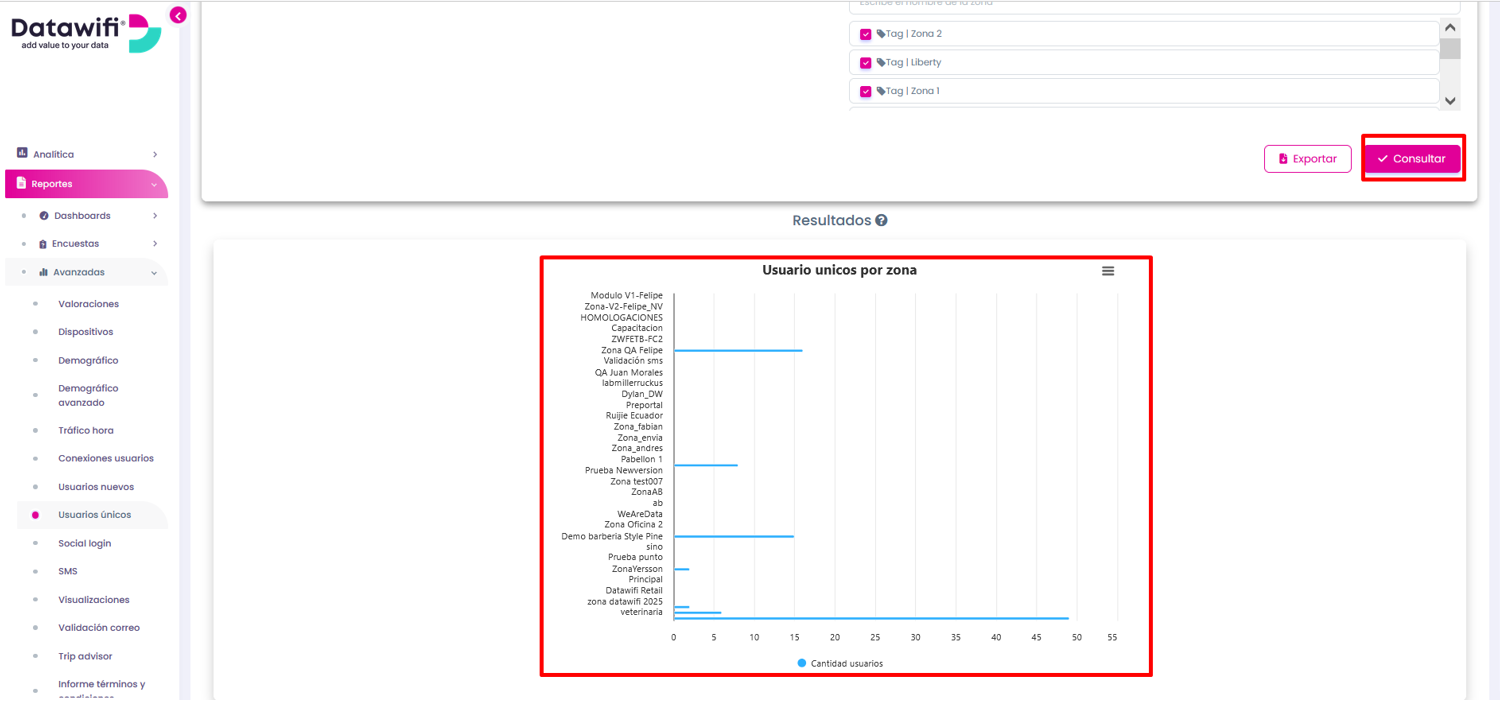The image size is (1500, 702).
Task: Expand the Dashboards submenu chevron
Action: 155,216
